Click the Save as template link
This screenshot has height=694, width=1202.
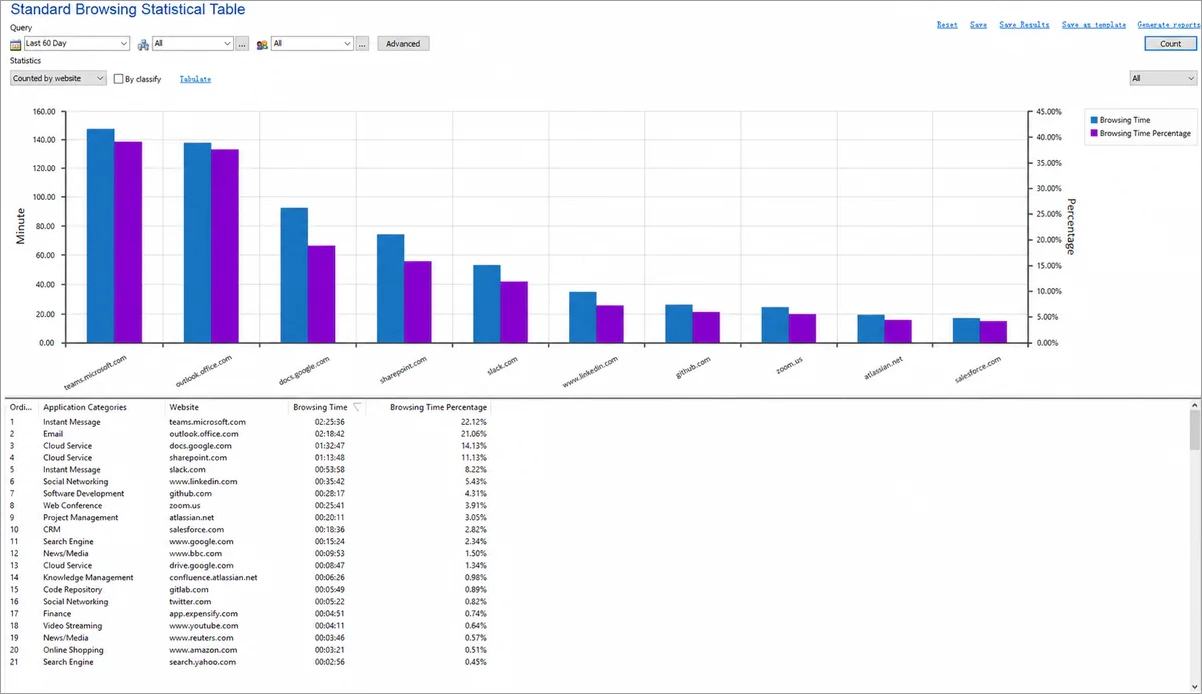pyautogui.click(x=1094, y=25)
